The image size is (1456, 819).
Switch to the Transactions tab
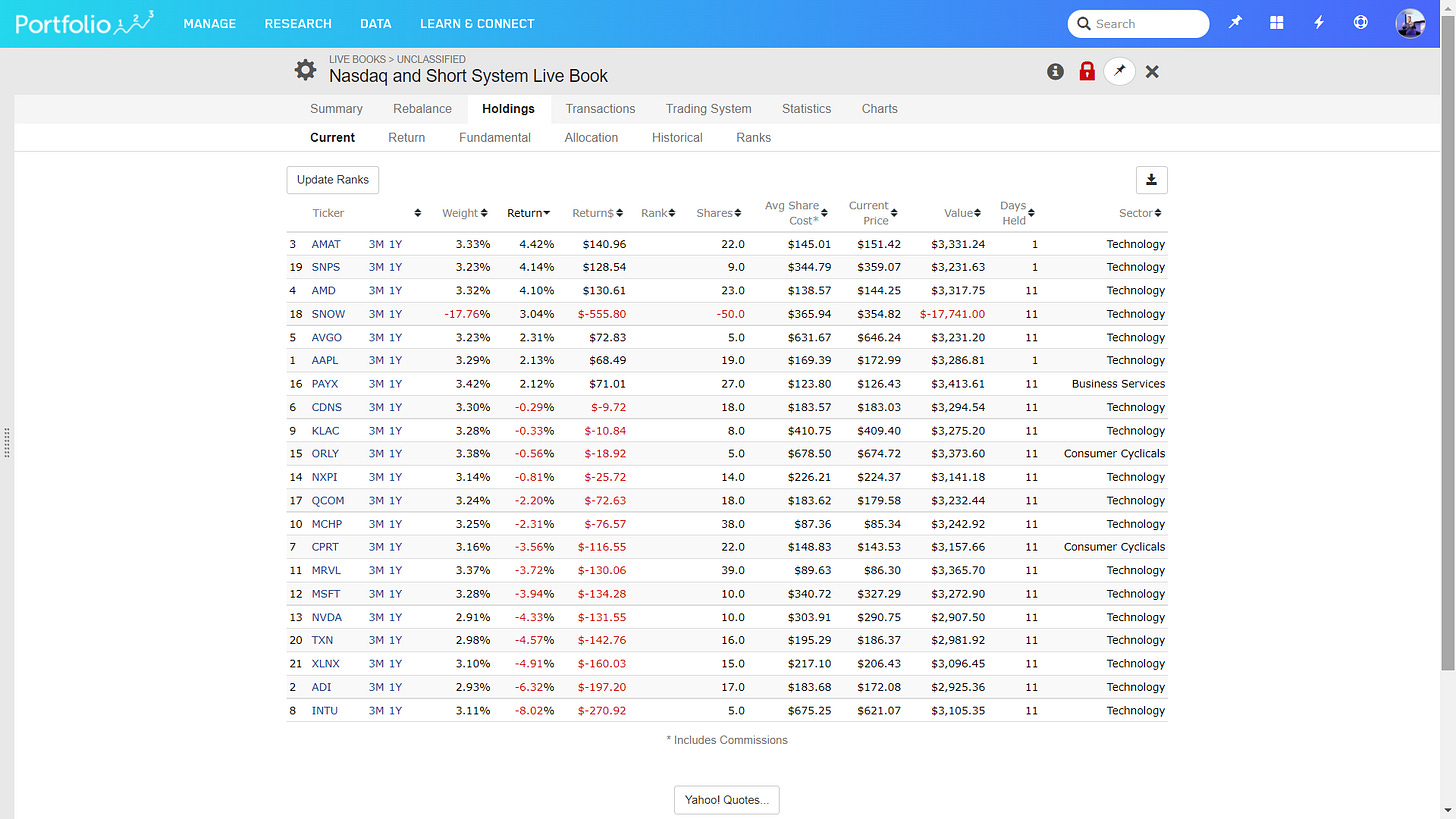point(600,109)
